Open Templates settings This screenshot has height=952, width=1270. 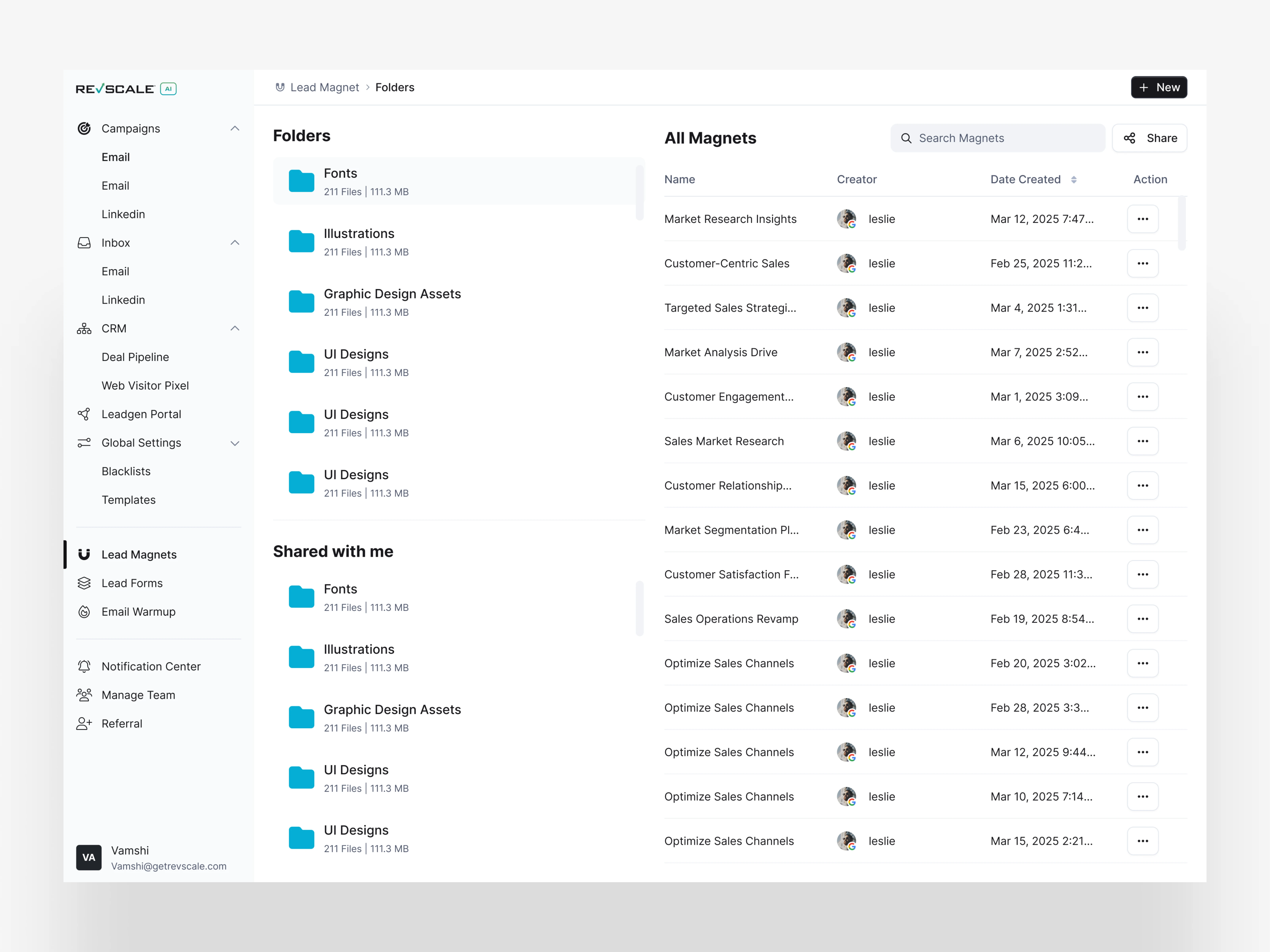pyautogui.click(x=129, y=500)
